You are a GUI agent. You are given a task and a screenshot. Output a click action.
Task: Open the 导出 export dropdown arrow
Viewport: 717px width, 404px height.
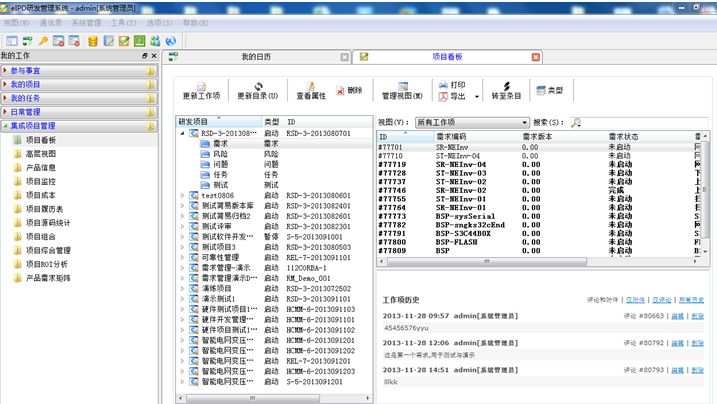[x=477, y=97]
